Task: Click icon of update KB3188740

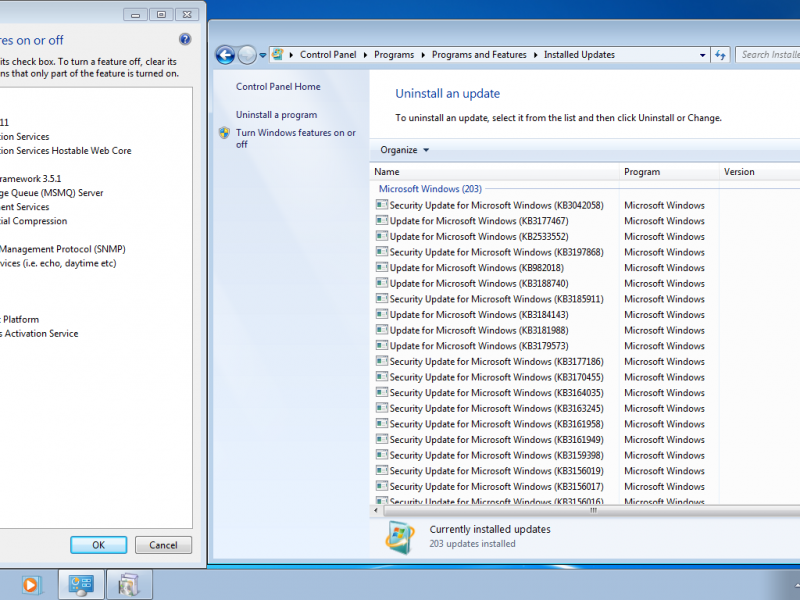Action: tap(382, 283)
